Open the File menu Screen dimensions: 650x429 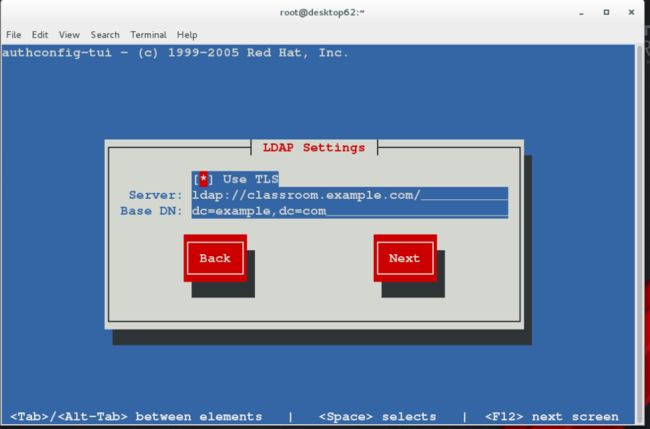(14, 35)
